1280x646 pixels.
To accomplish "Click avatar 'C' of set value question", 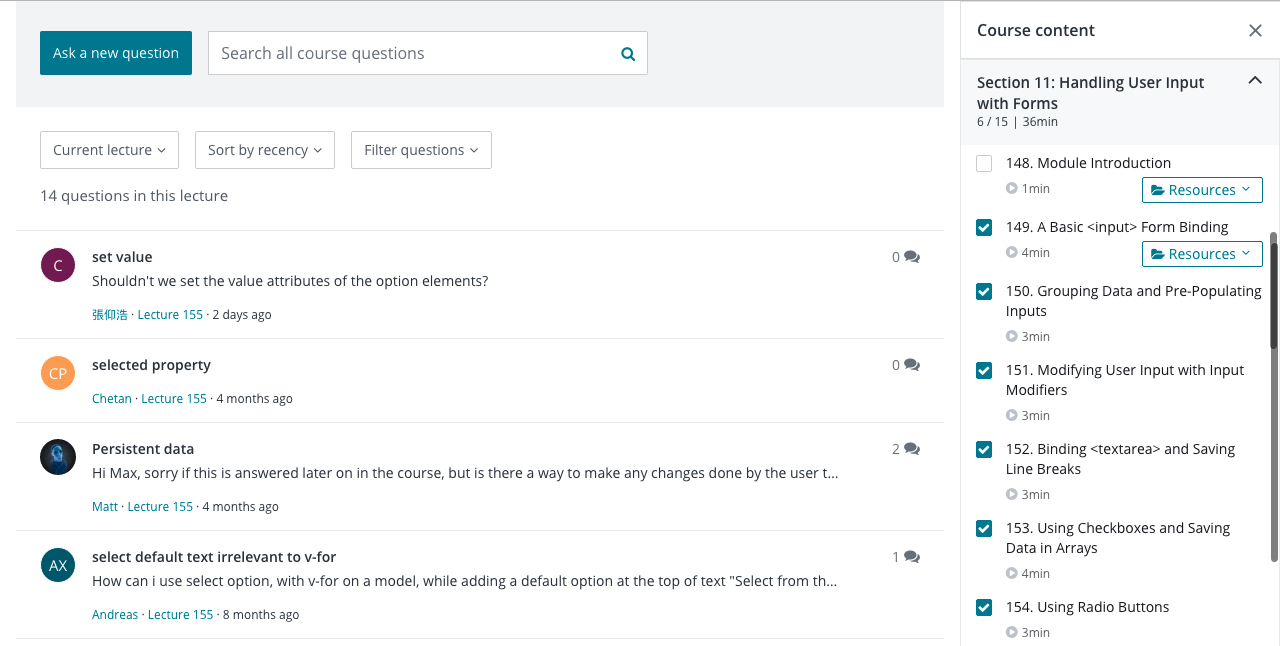I will tap(58, 265).
